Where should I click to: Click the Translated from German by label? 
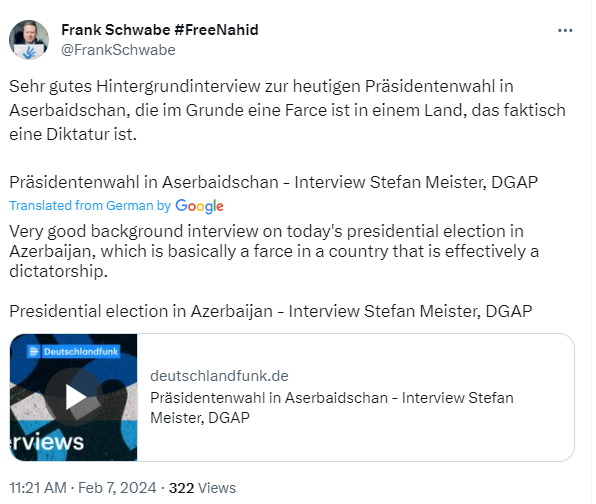pos(90,206)
